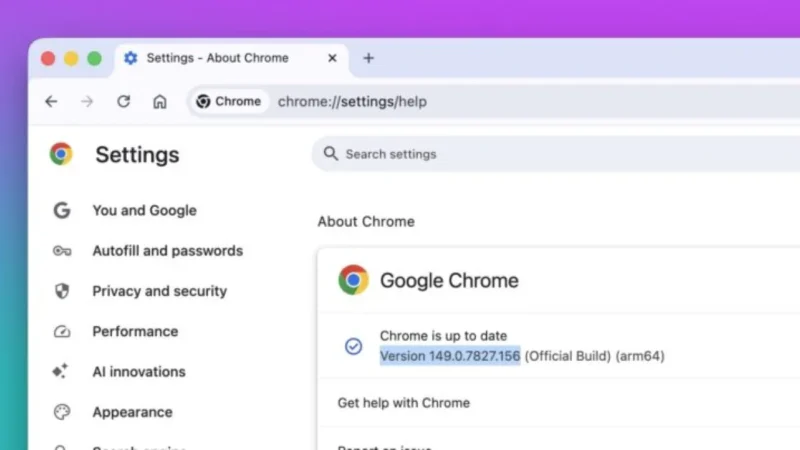Click the Google Chrome title text
Image resolution: width=800 pixels, height=450 pixels.
coord(449,280)
